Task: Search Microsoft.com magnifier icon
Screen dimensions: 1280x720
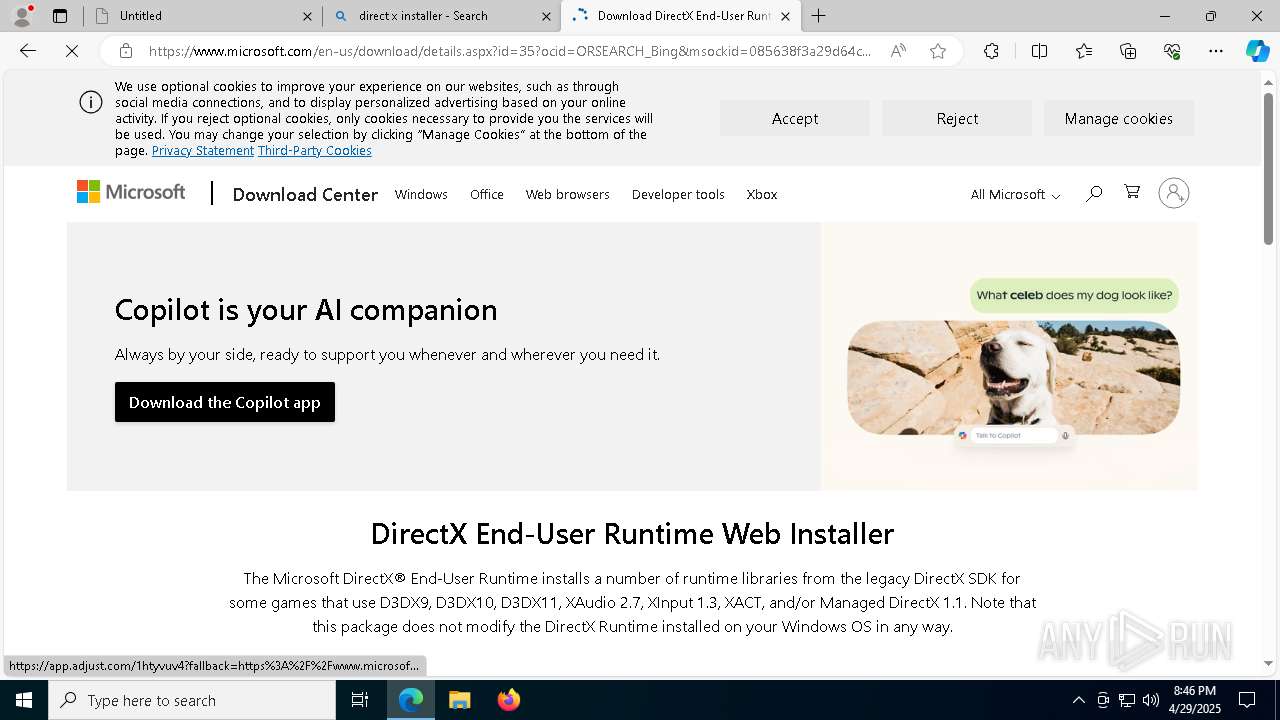Action: click(1094, 193)
